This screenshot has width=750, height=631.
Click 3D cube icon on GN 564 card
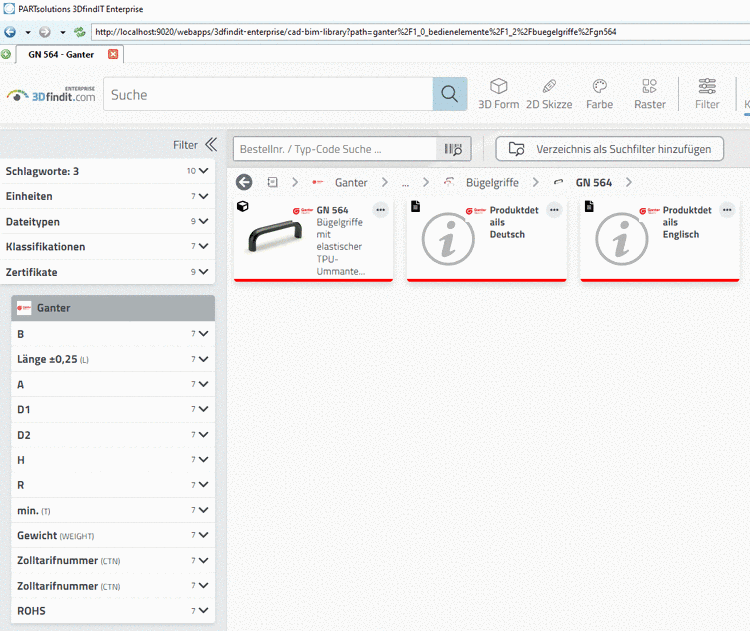(243, 206)
